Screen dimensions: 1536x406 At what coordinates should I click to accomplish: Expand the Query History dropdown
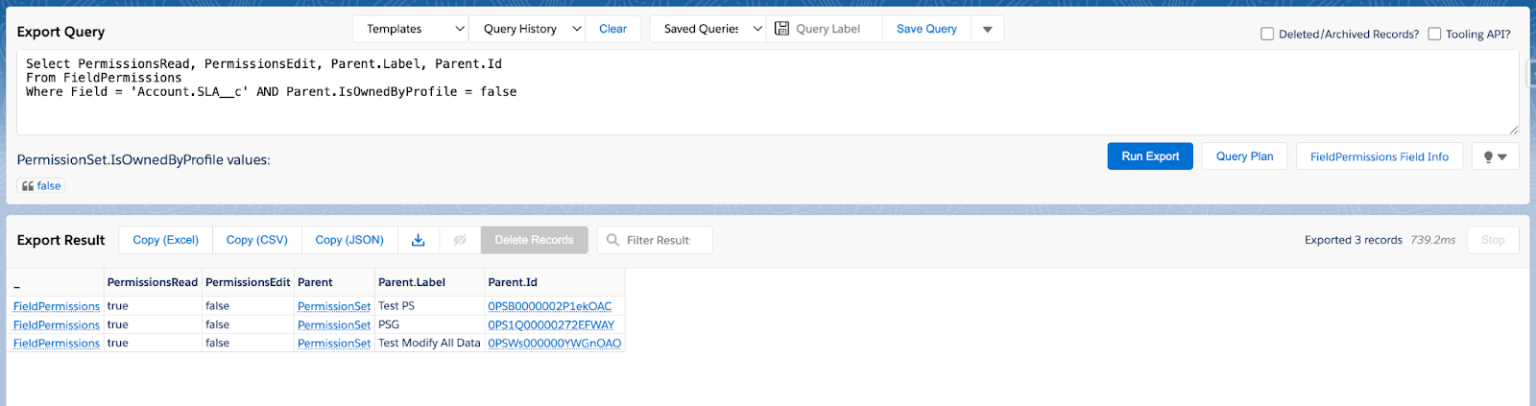click(x=527, y=29)
